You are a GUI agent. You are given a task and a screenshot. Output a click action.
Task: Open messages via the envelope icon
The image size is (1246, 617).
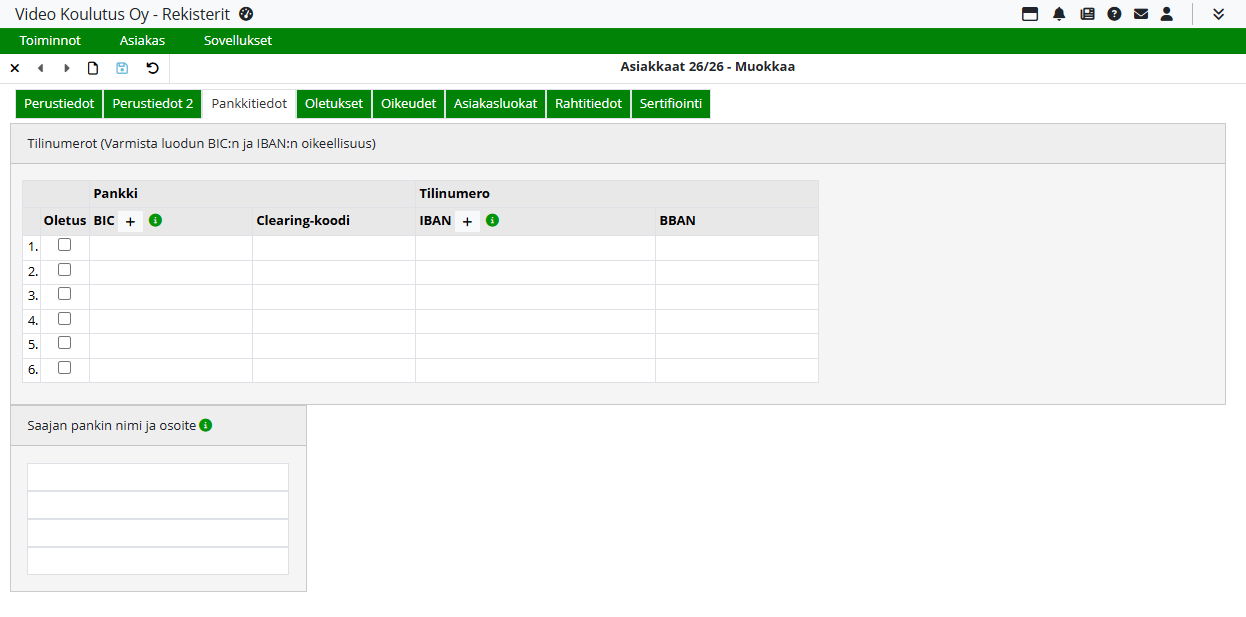[1141, 14]
